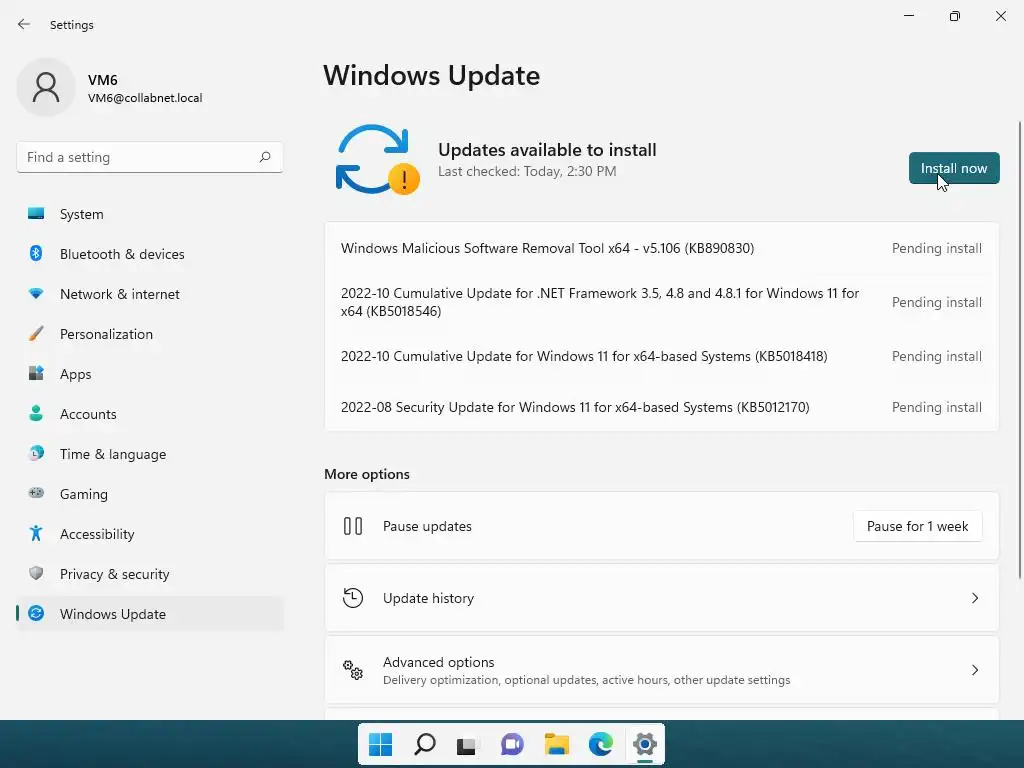Open the Start menu from the taskbar
The image size is (1024, 768).
click(380, 744)
